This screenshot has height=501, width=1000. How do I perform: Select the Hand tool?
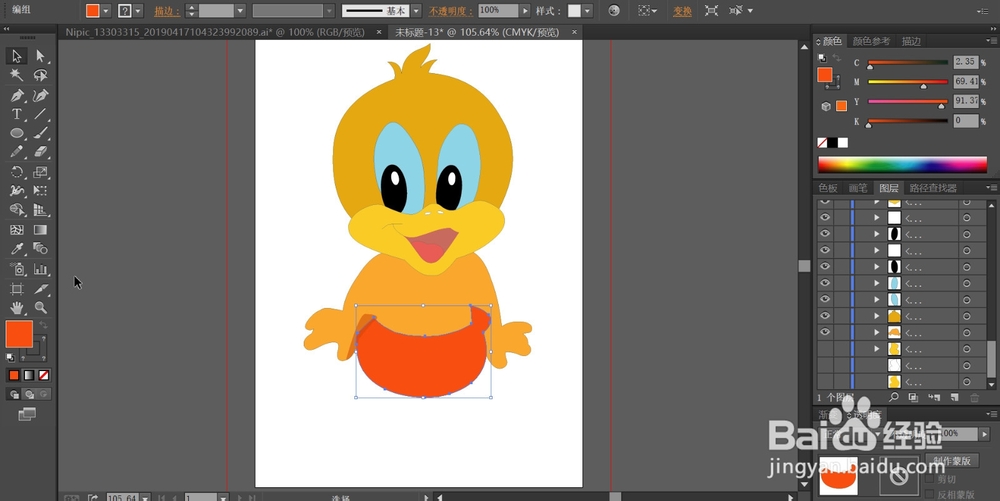coord(17,308)
